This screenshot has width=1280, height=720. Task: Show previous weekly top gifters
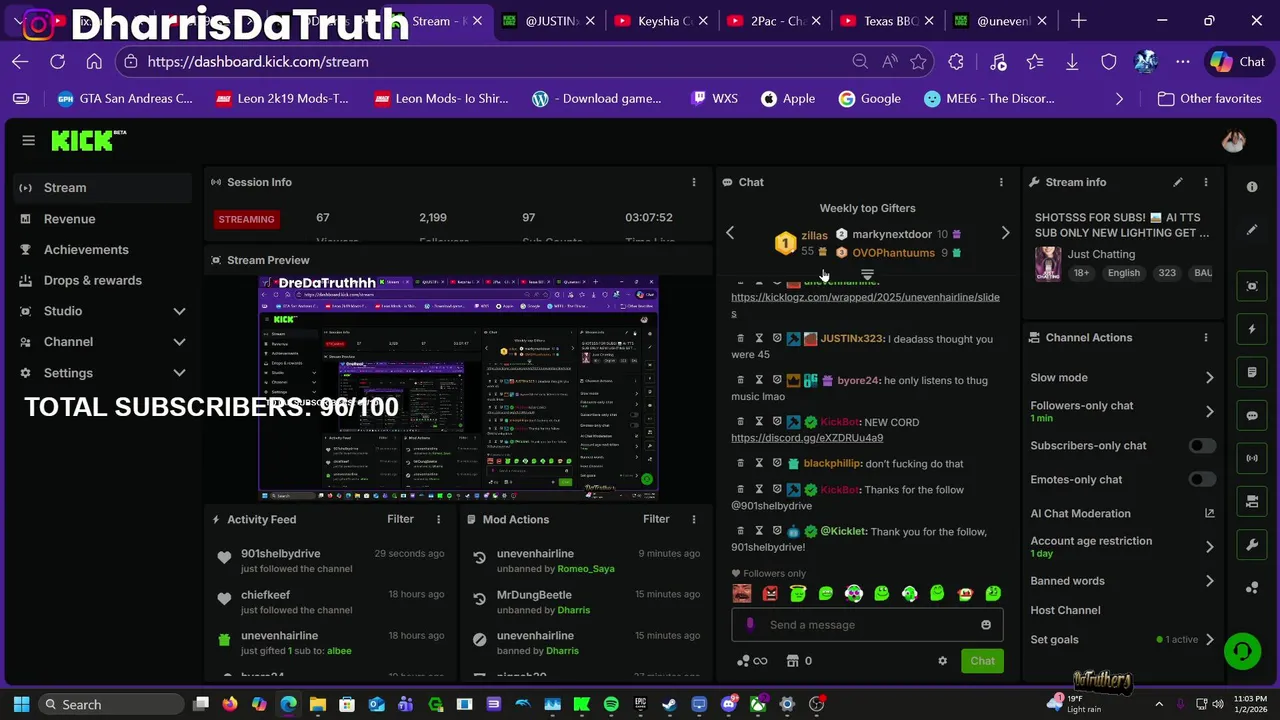[x=730, y=232]
